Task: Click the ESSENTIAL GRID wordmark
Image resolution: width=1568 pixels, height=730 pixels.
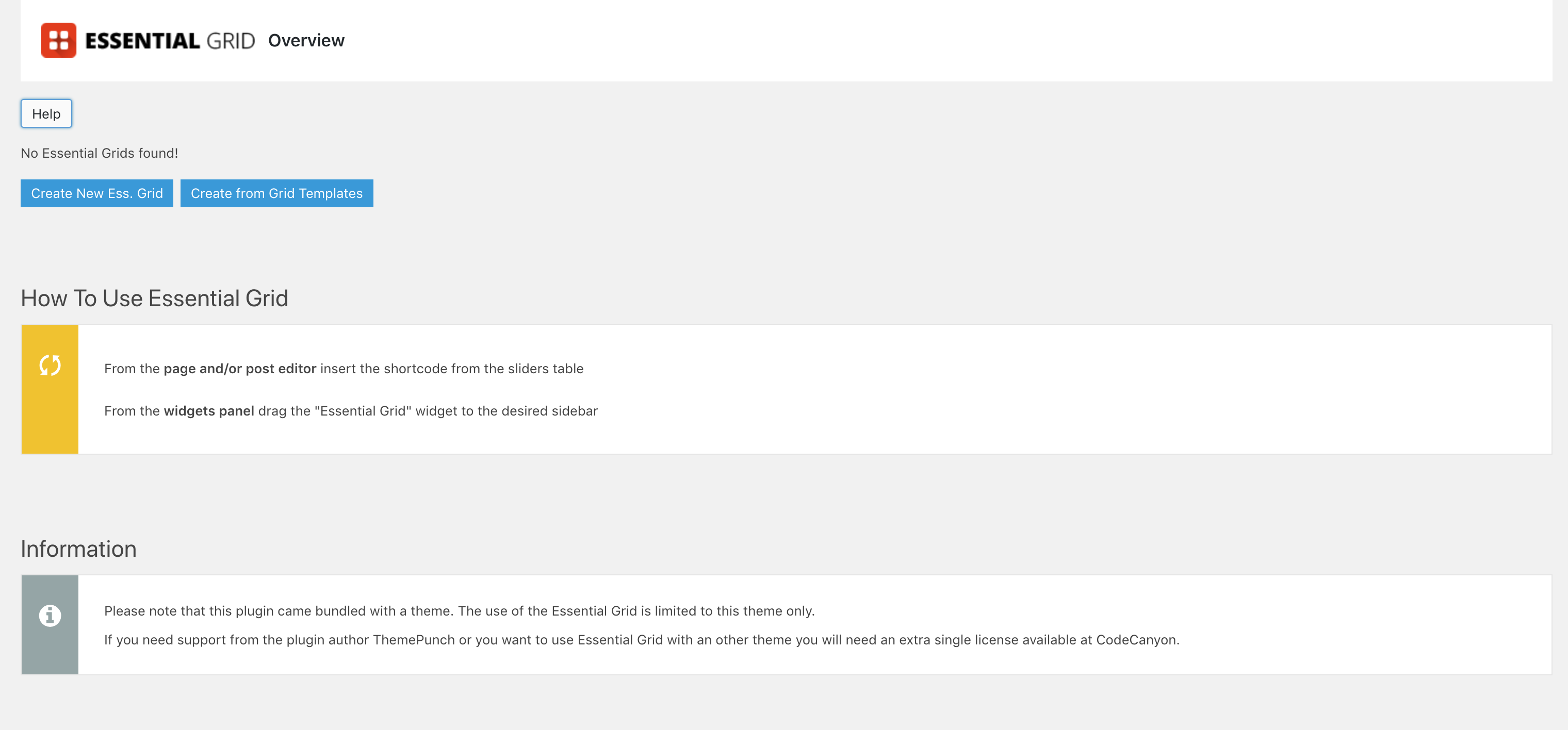Action: [170, 41]
